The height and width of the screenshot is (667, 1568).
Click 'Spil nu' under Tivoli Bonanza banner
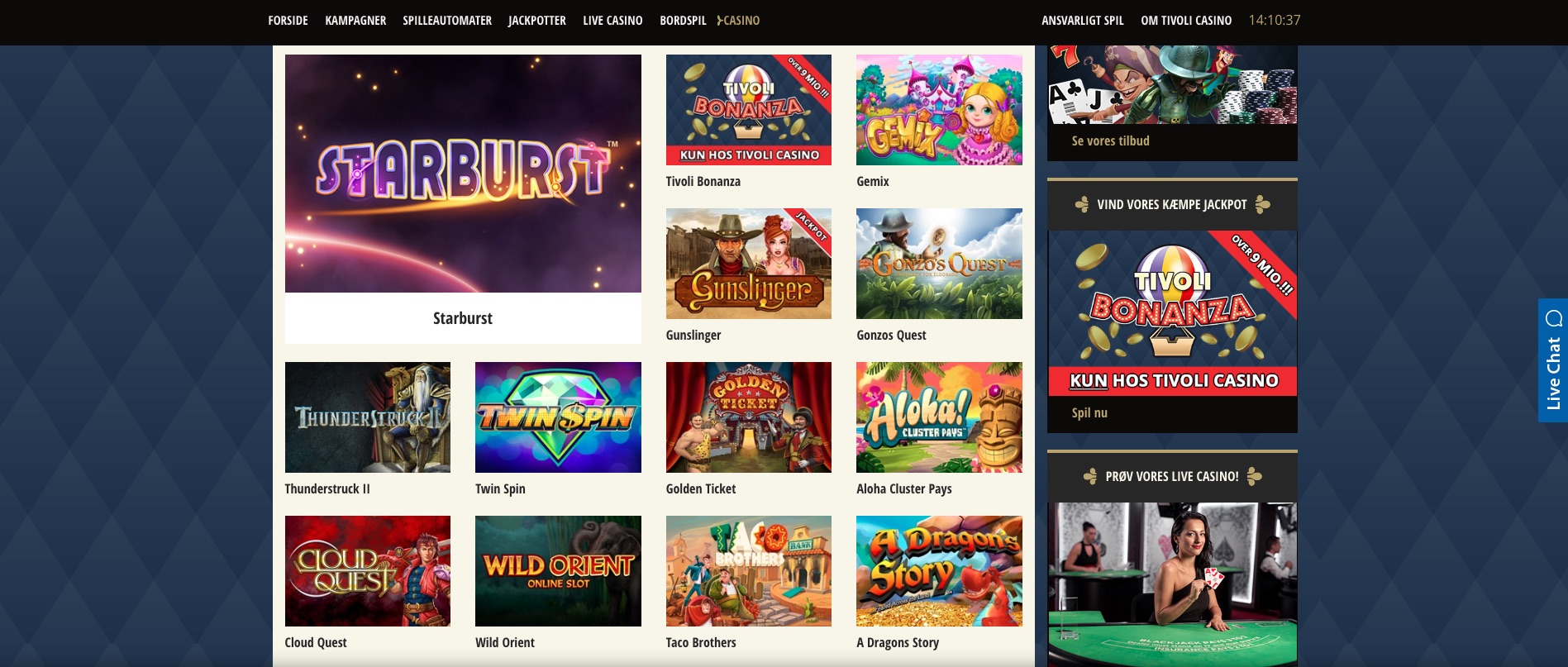coord(1089,413)
